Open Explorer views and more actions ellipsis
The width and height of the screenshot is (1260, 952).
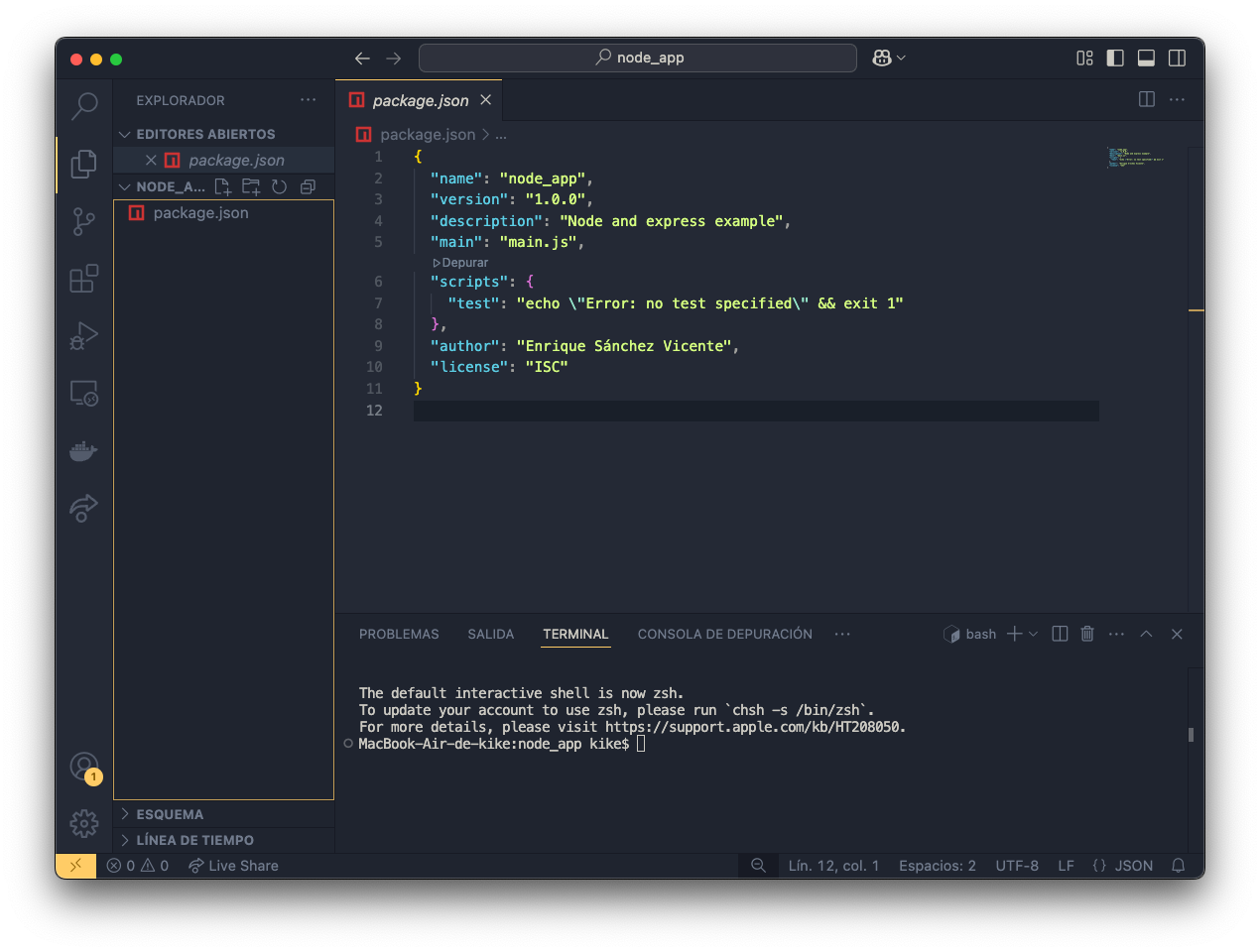(x=309, y=100)
